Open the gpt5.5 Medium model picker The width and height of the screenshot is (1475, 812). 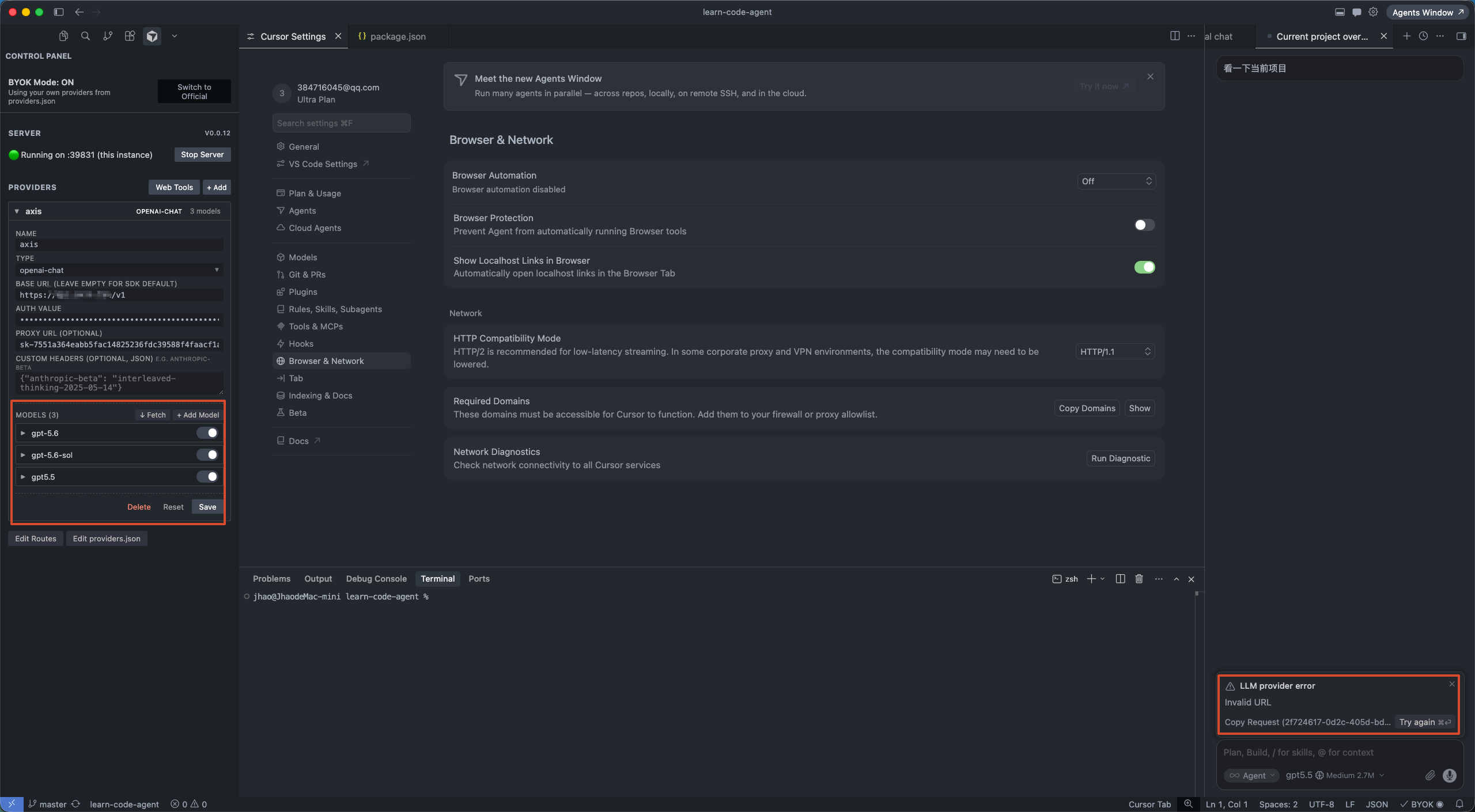[x=1334, y=775]
